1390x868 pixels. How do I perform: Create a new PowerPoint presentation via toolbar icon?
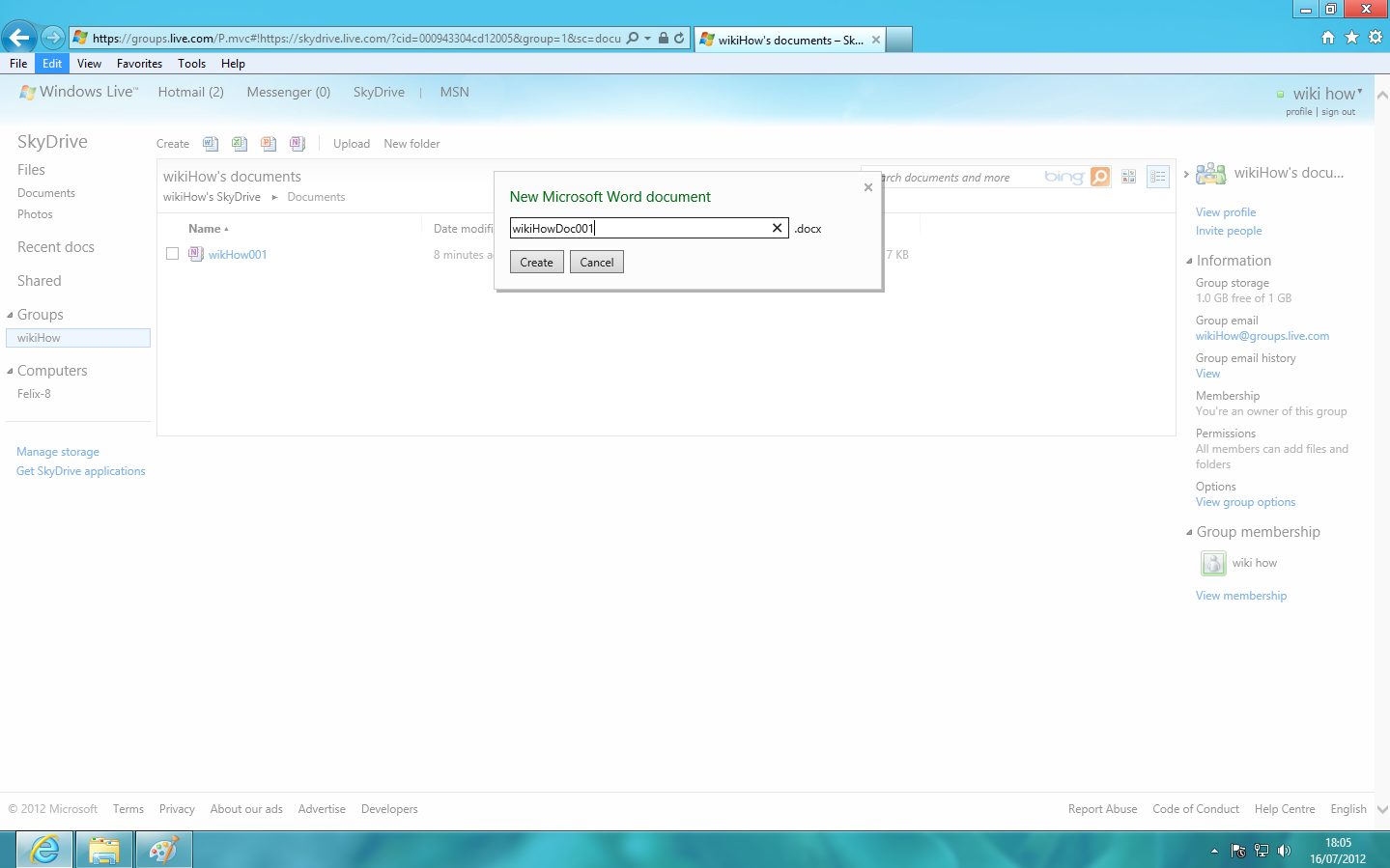click(x=269, y=144)
